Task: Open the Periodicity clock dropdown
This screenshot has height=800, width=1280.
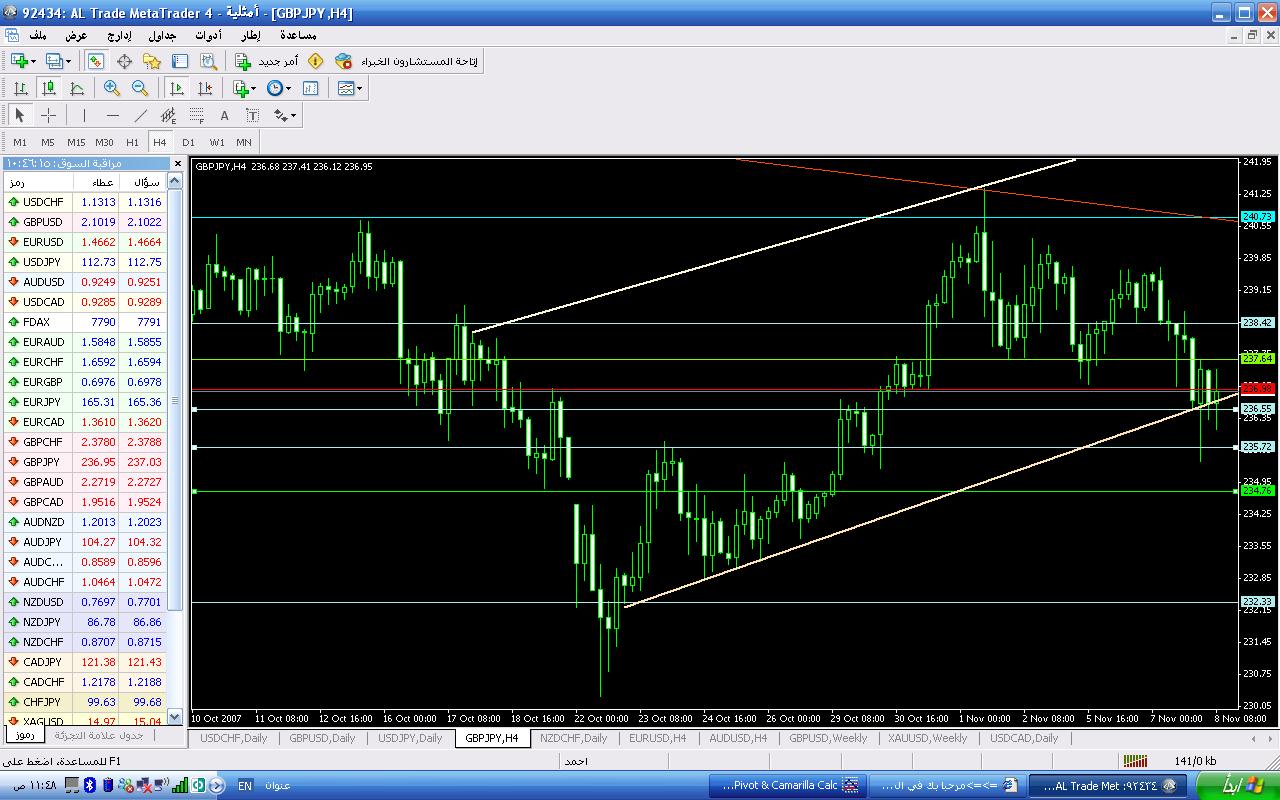Action: click(x=279, y=88)
